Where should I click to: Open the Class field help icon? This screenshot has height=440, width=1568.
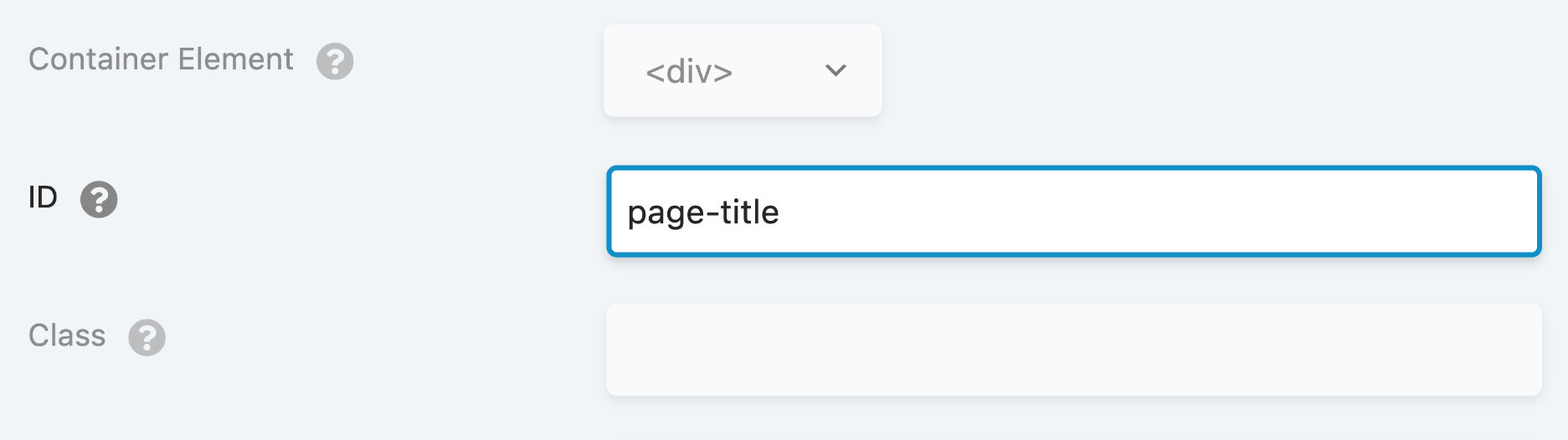click(147, 338)
